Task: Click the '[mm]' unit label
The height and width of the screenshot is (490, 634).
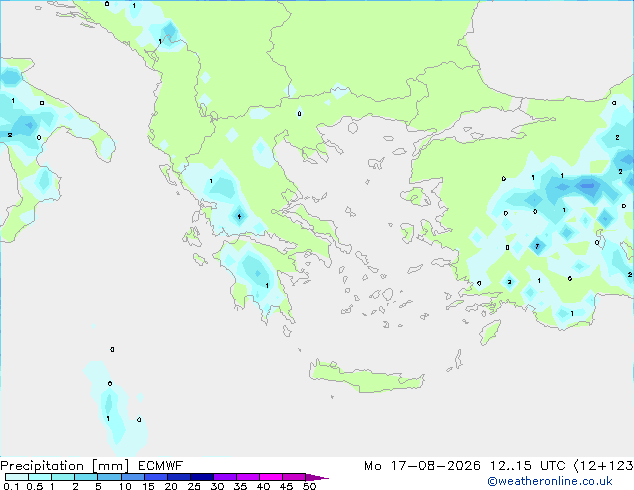Action: 110,466
